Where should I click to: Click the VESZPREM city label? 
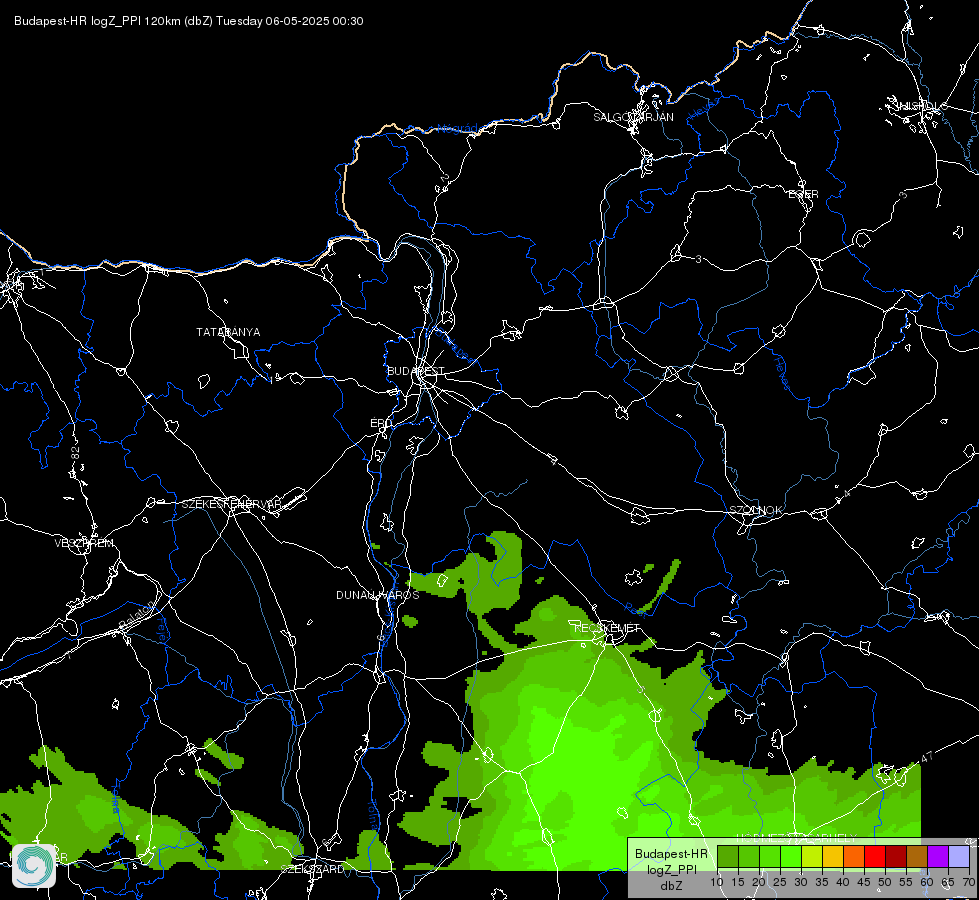pos(84,543)
